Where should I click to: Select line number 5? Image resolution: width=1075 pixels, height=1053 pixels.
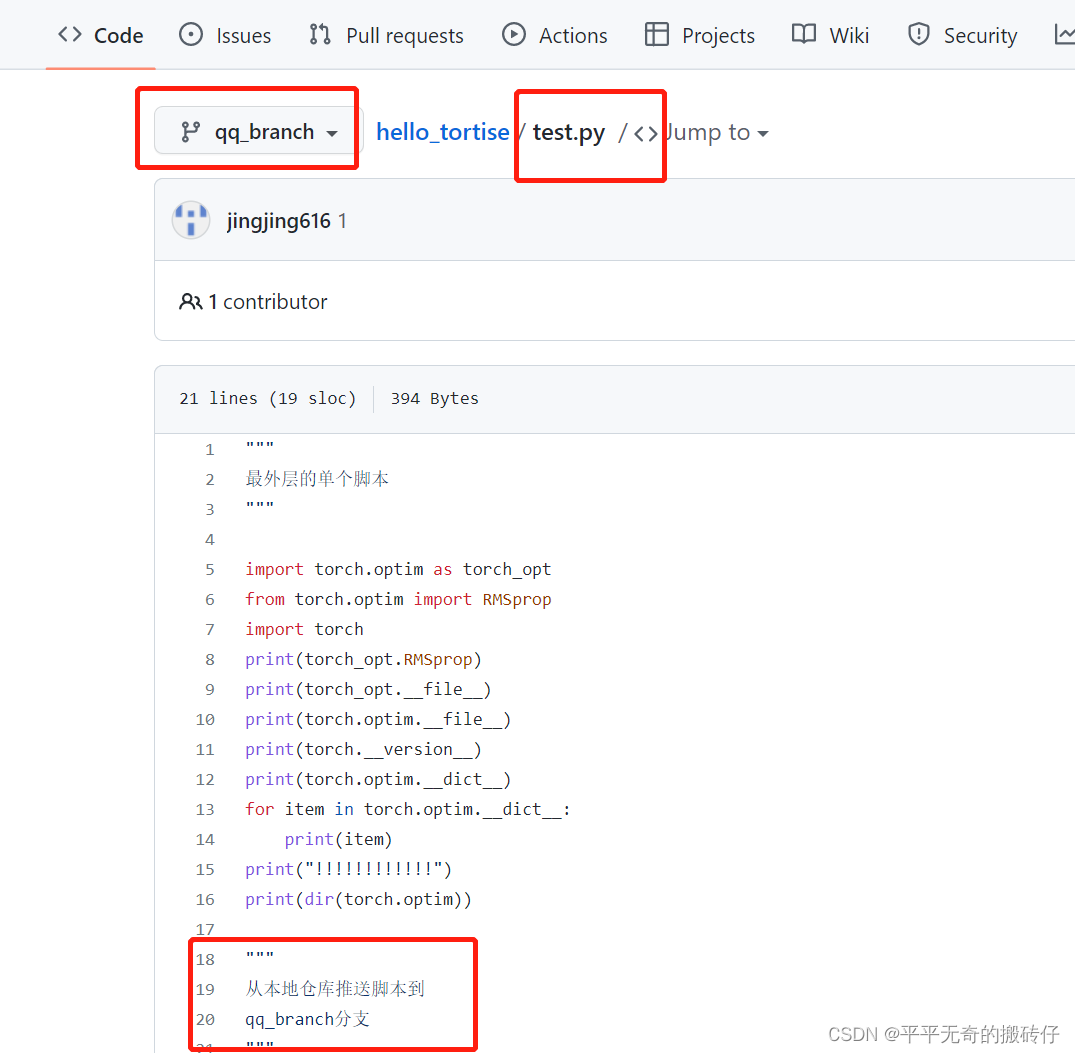pyautogui.click(x=210, y=570)
